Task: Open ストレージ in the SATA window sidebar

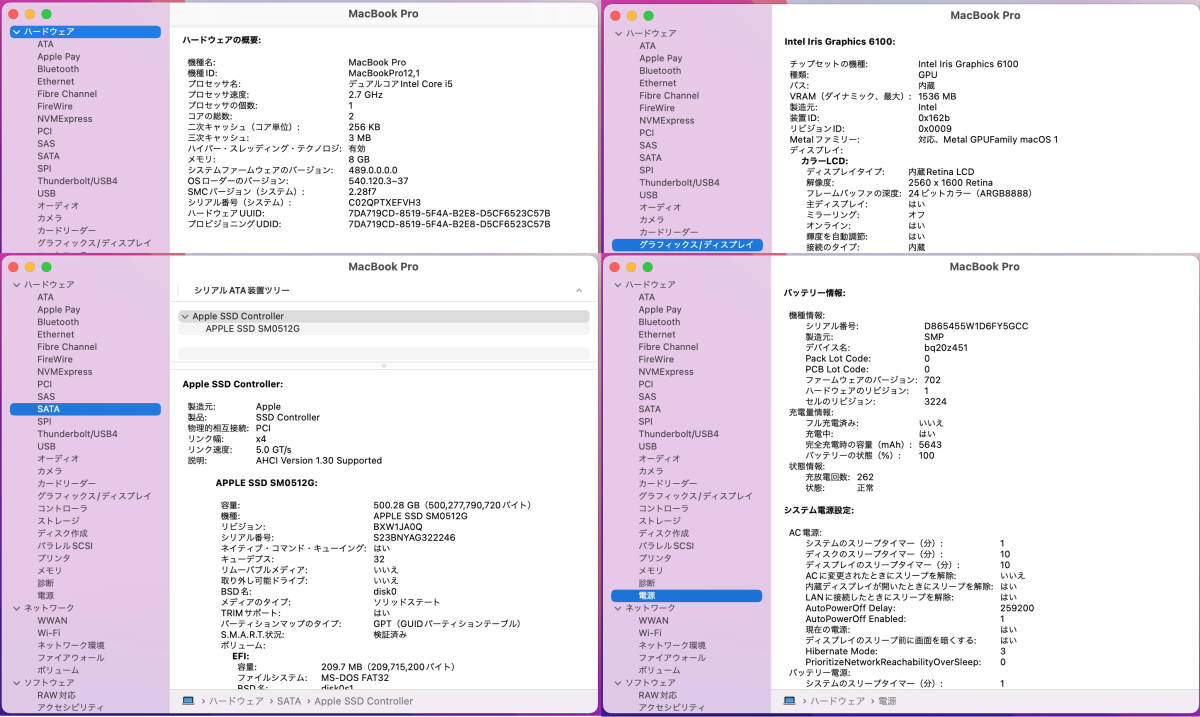Action: (58, 521)
